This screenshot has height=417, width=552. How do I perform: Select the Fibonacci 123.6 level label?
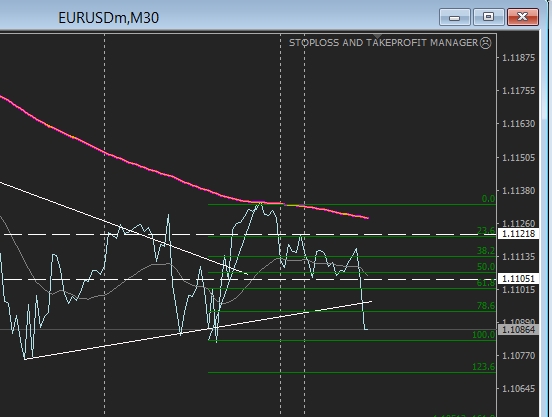tap(483, 367)
